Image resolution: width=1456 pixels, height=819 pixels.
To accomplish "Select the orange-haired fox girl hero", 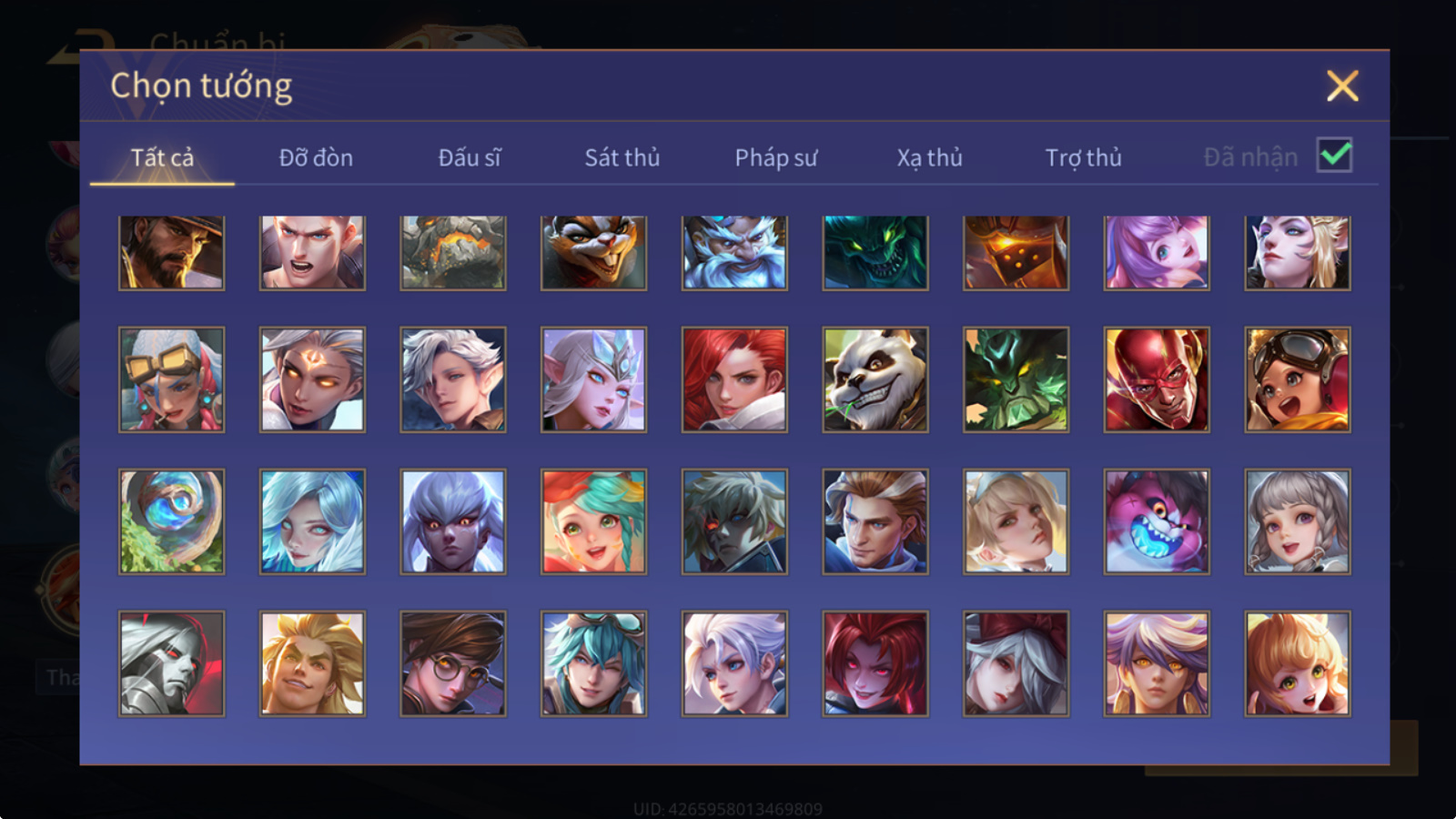I will 1298,663.
